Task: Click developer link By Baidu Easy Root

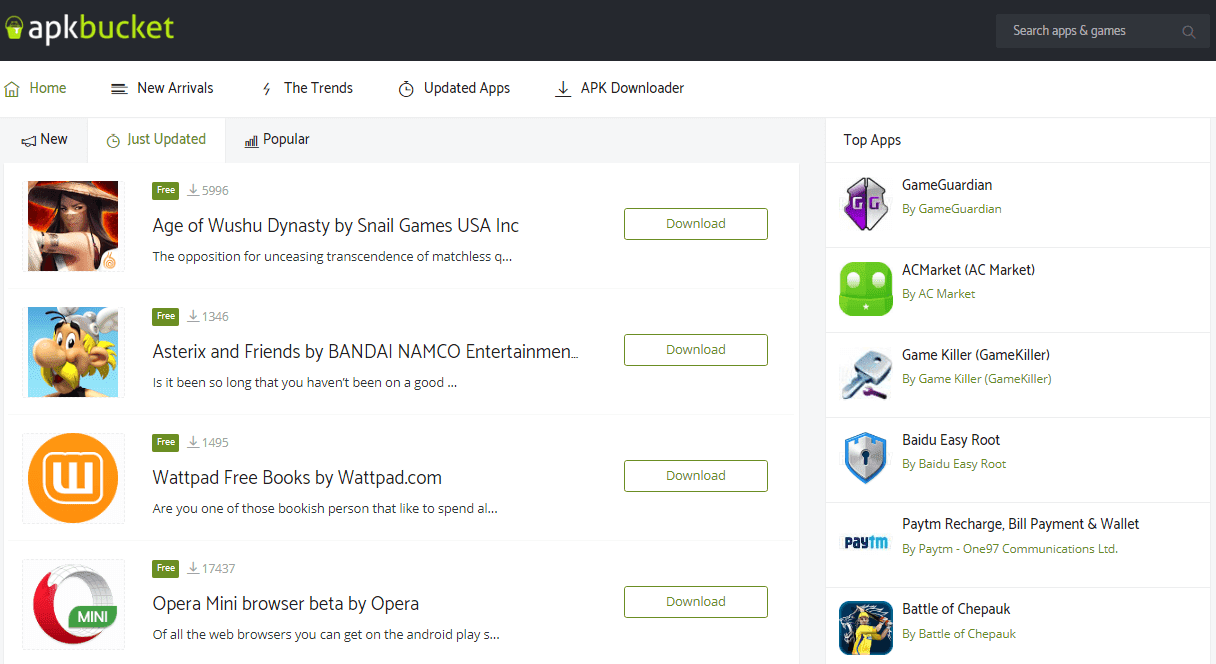Action: click(954, 464)
